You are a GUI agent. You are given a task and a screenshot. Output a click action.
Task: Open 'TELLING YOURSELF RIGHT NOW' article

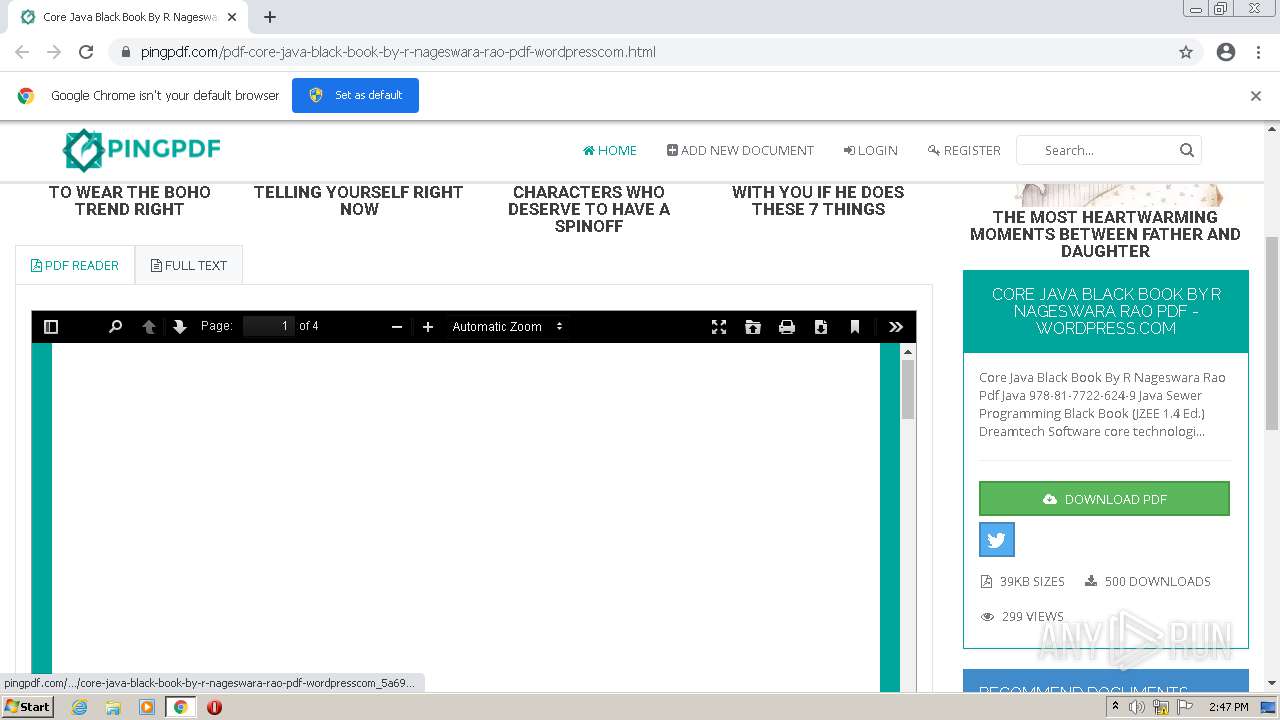359,200
